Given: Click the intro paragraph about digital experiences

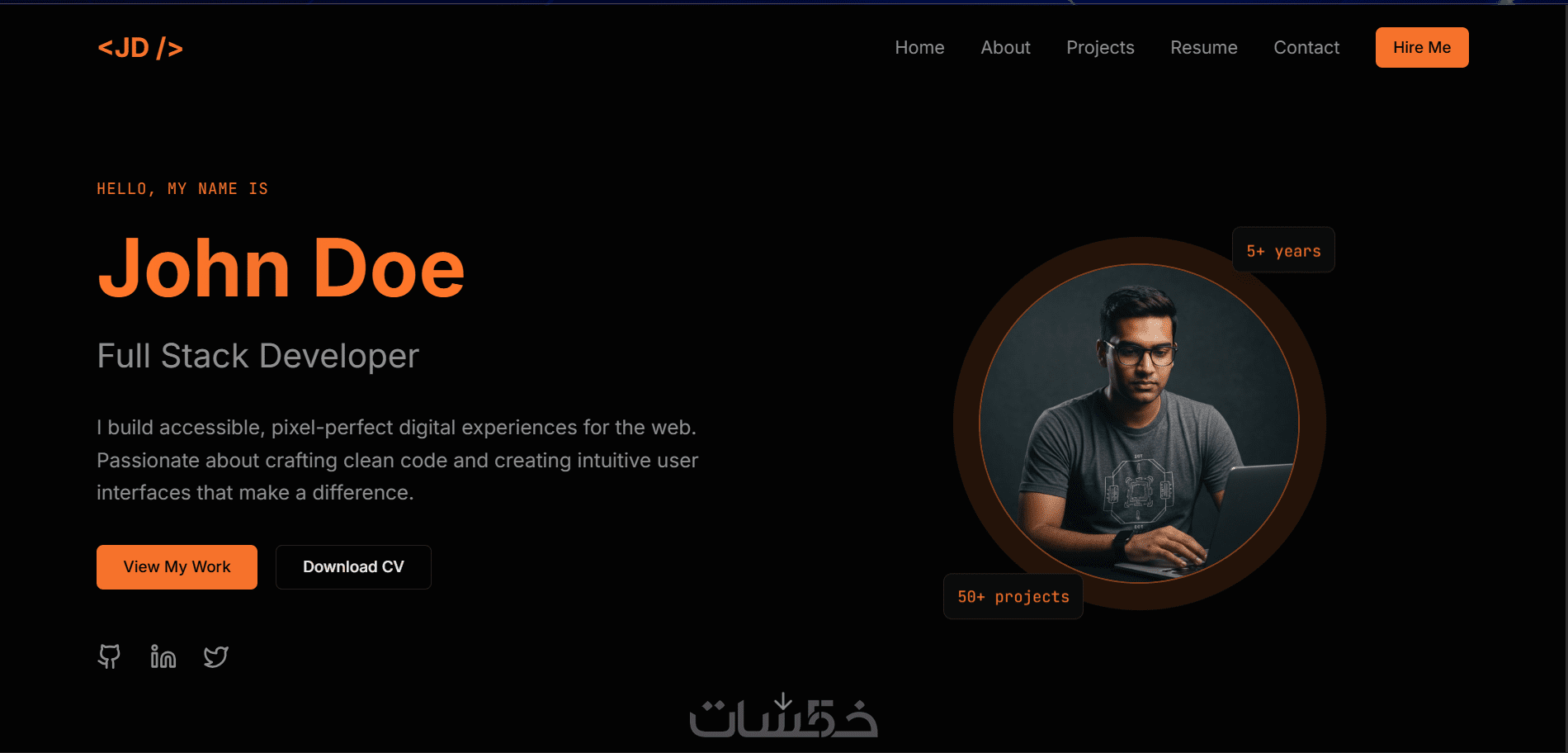Looking at the screenshot, I should coord(398,460).
